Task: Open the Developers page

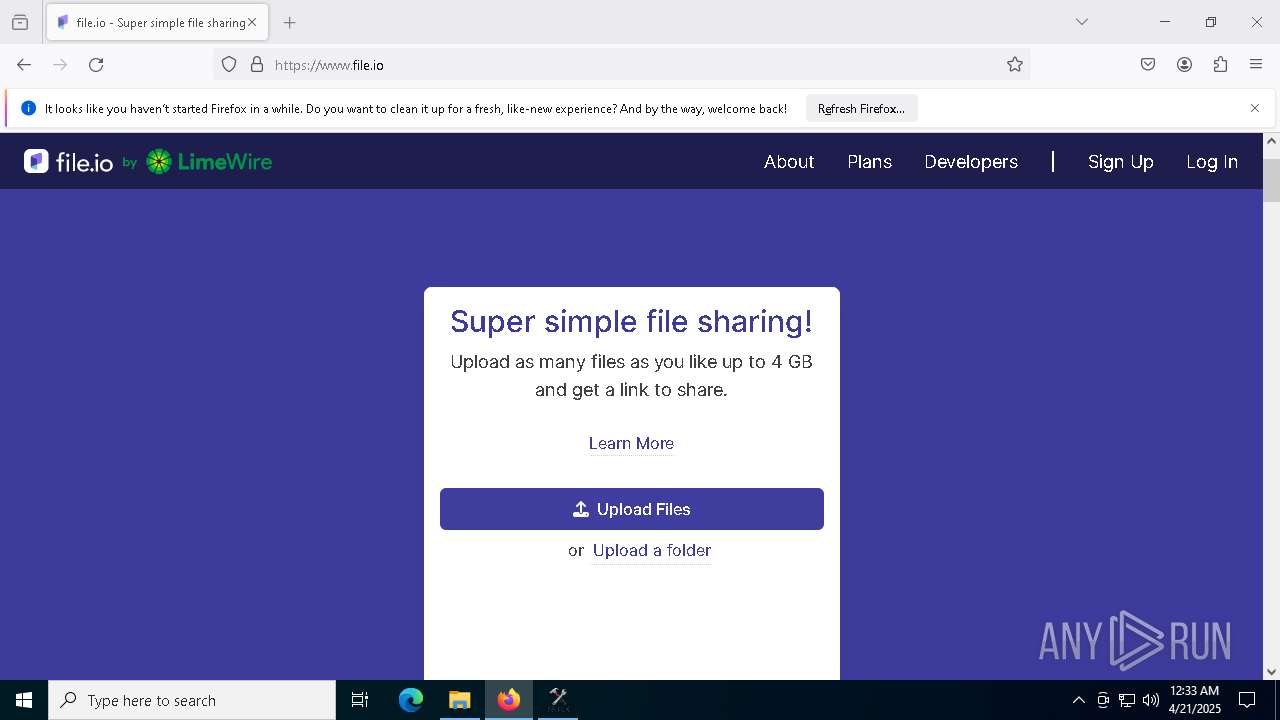Action: [971, 162]
